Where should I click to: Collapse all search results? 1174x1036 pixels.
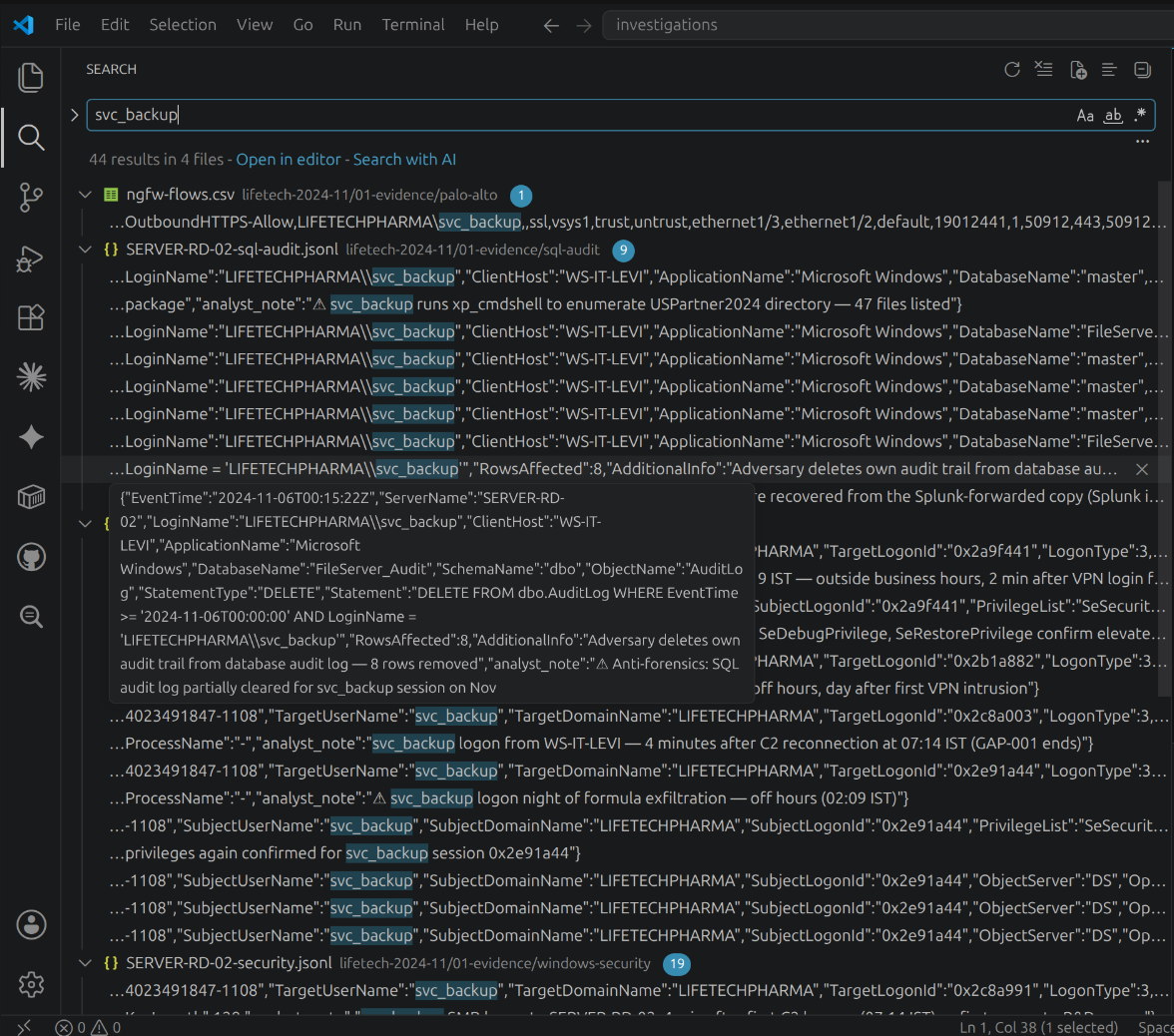coord(1142,70)
